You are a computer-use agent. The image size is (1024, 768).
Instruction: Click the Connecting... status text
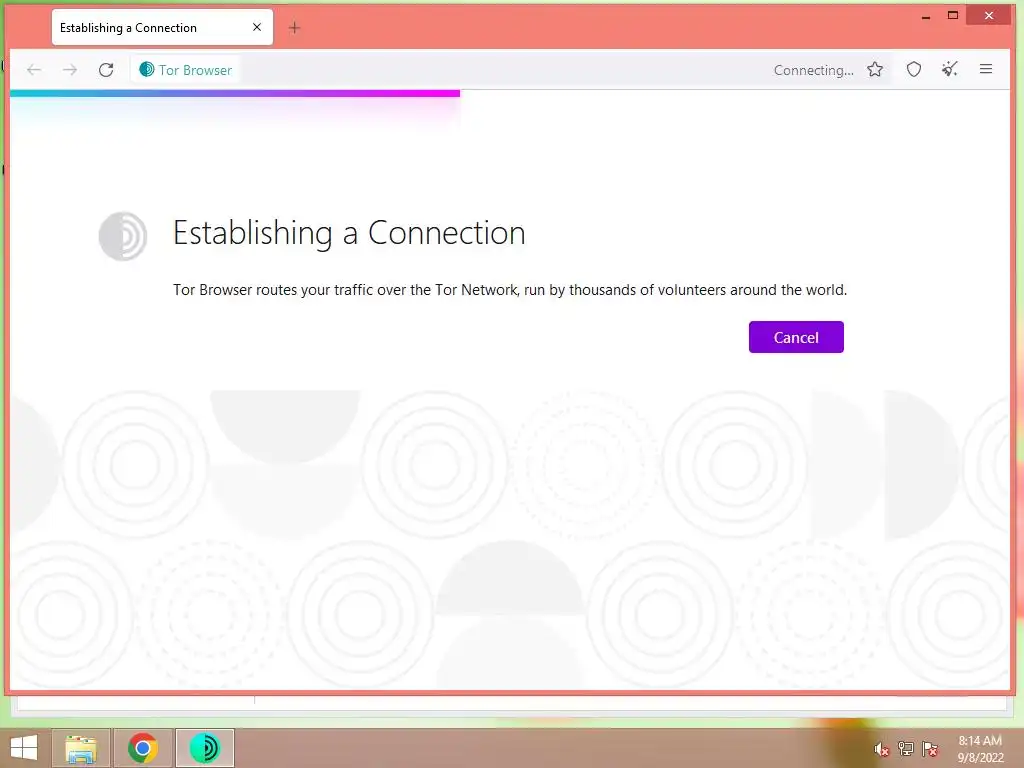point(813,70)
